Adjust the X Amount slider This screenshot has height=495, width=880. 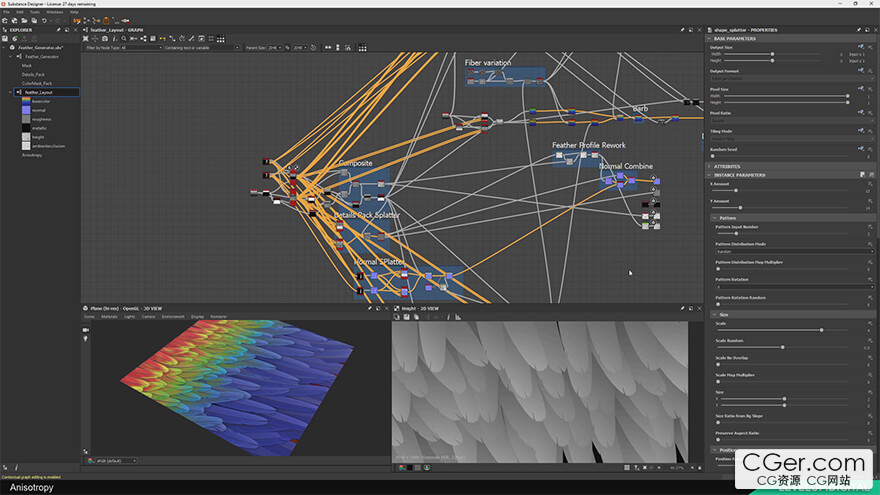click(736, 190)
